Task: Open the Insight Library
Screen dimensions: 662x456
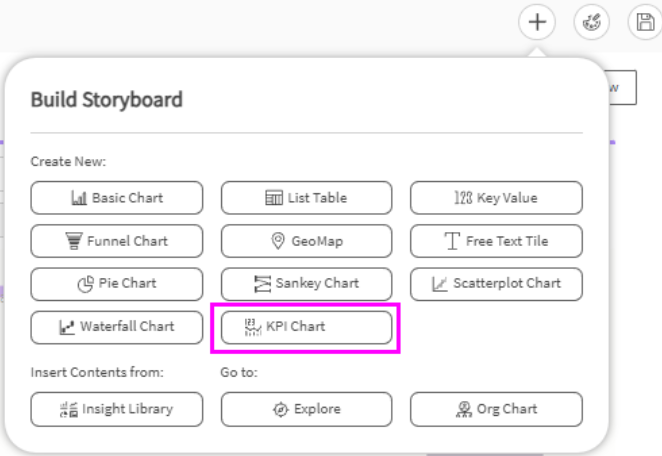Action: [117, 408]
